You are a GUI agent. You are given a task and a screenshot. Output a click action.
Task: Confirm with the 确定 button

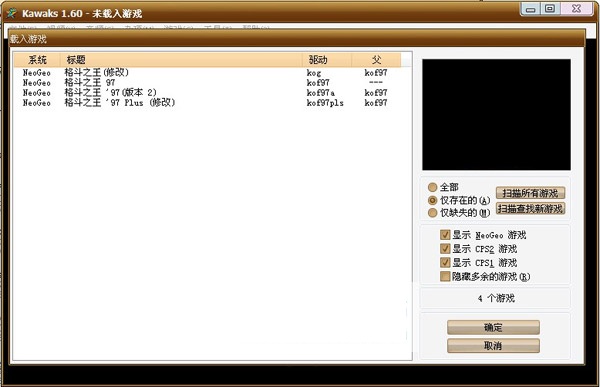493,327
